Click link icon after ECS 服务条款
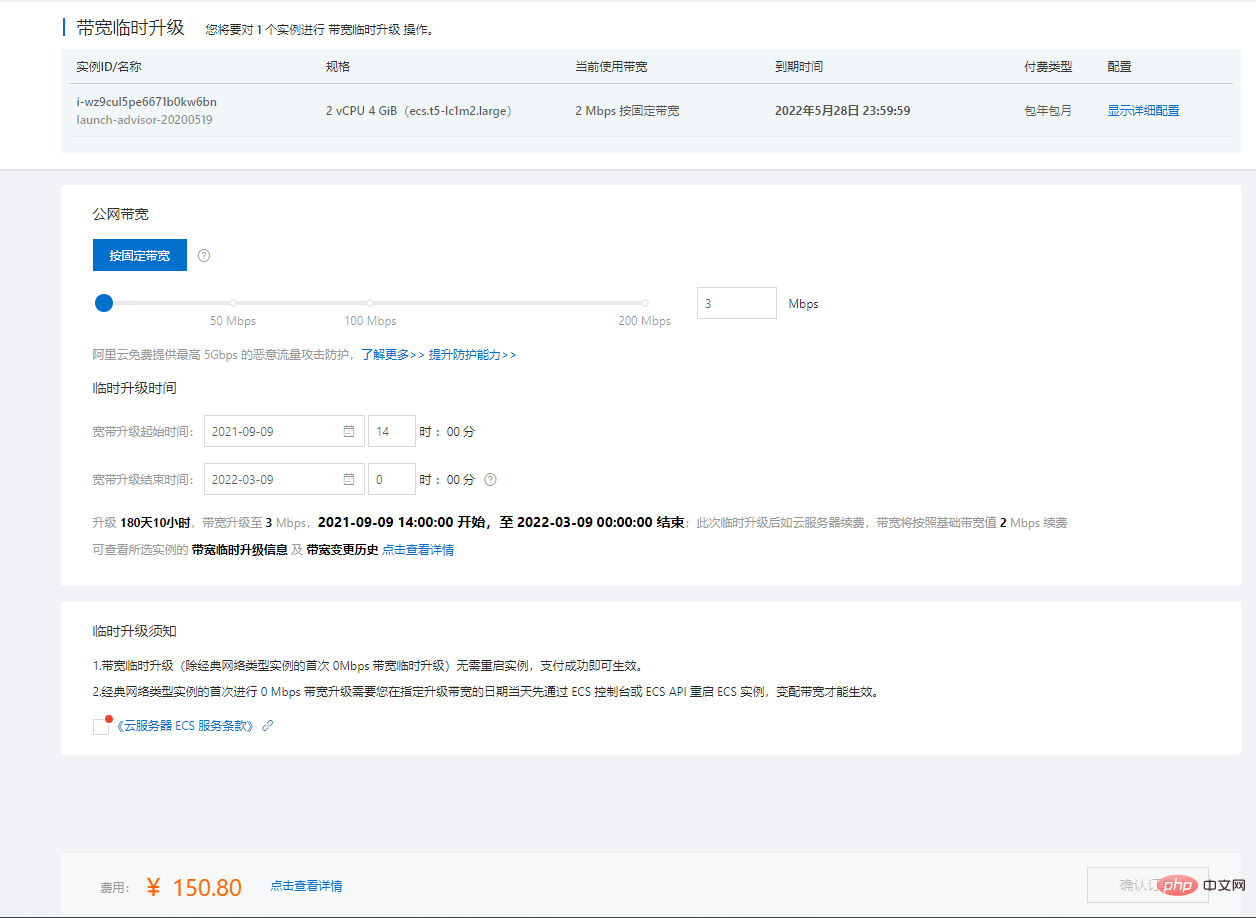This screenshot has width=1256, height=918. [x=268, y=726]
